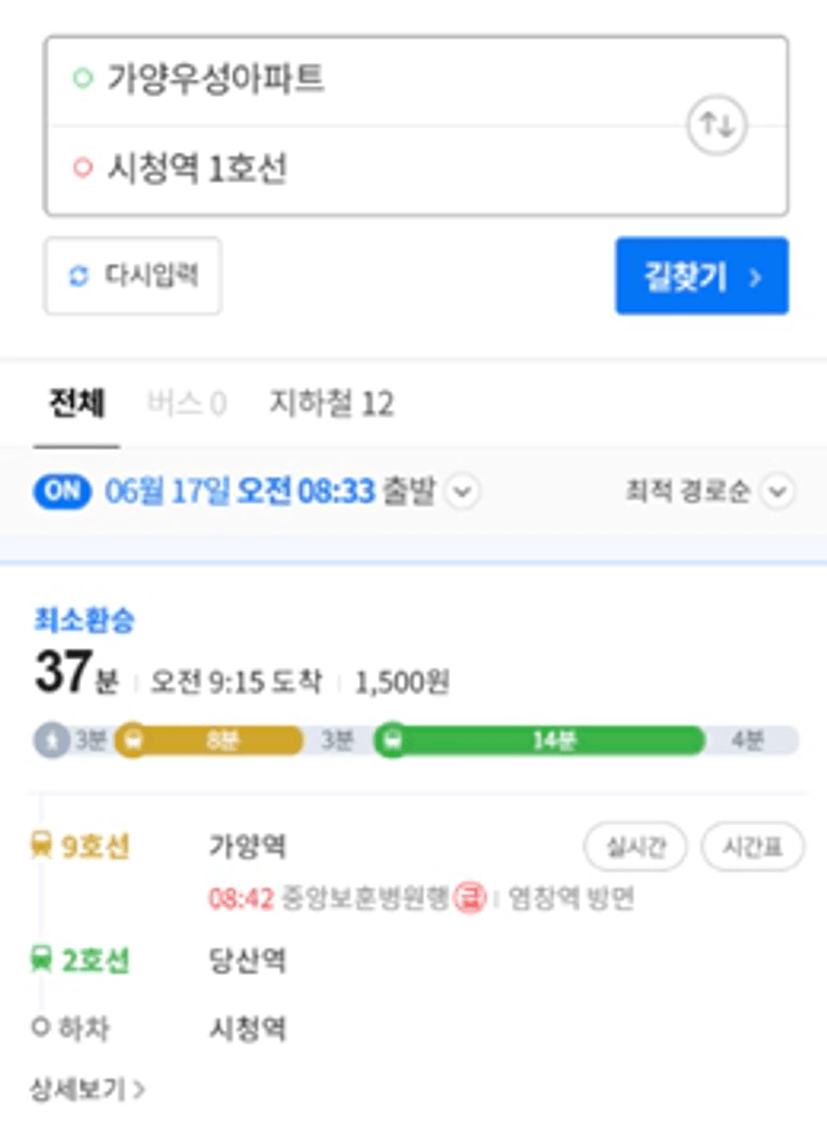Click the red 급 express badge
This screenshot has width=827, height=1136.
tap(470, 899)
